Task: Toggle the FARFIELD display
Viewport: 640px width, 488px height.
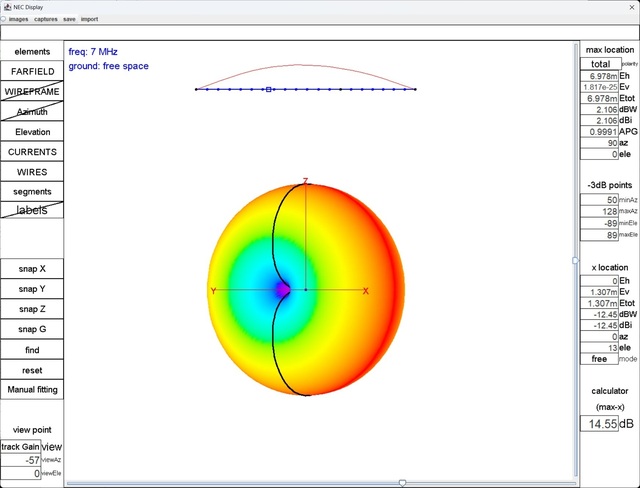Action: coord(32,72)
